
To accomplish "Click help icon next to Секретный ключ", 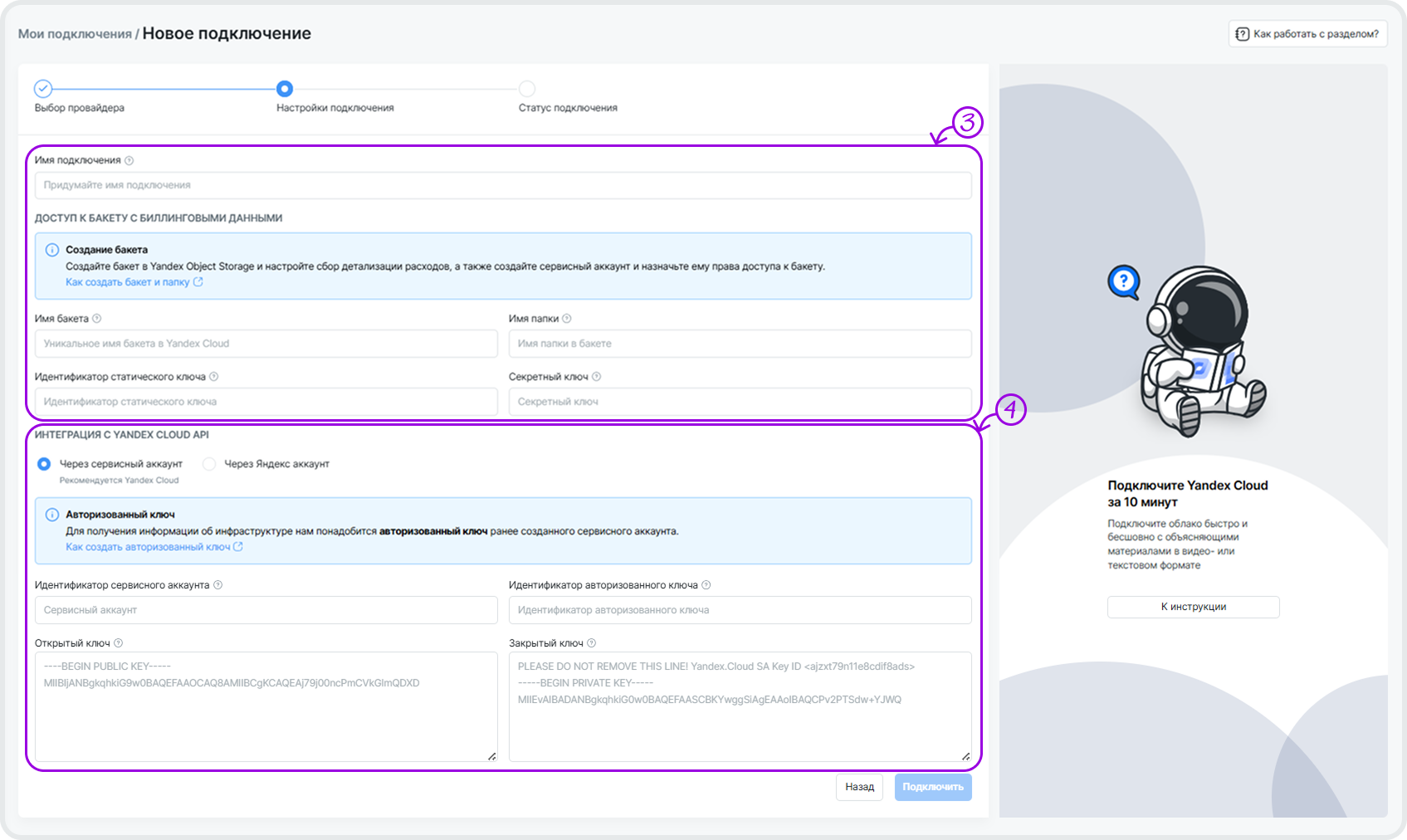I will click(596, 377).
